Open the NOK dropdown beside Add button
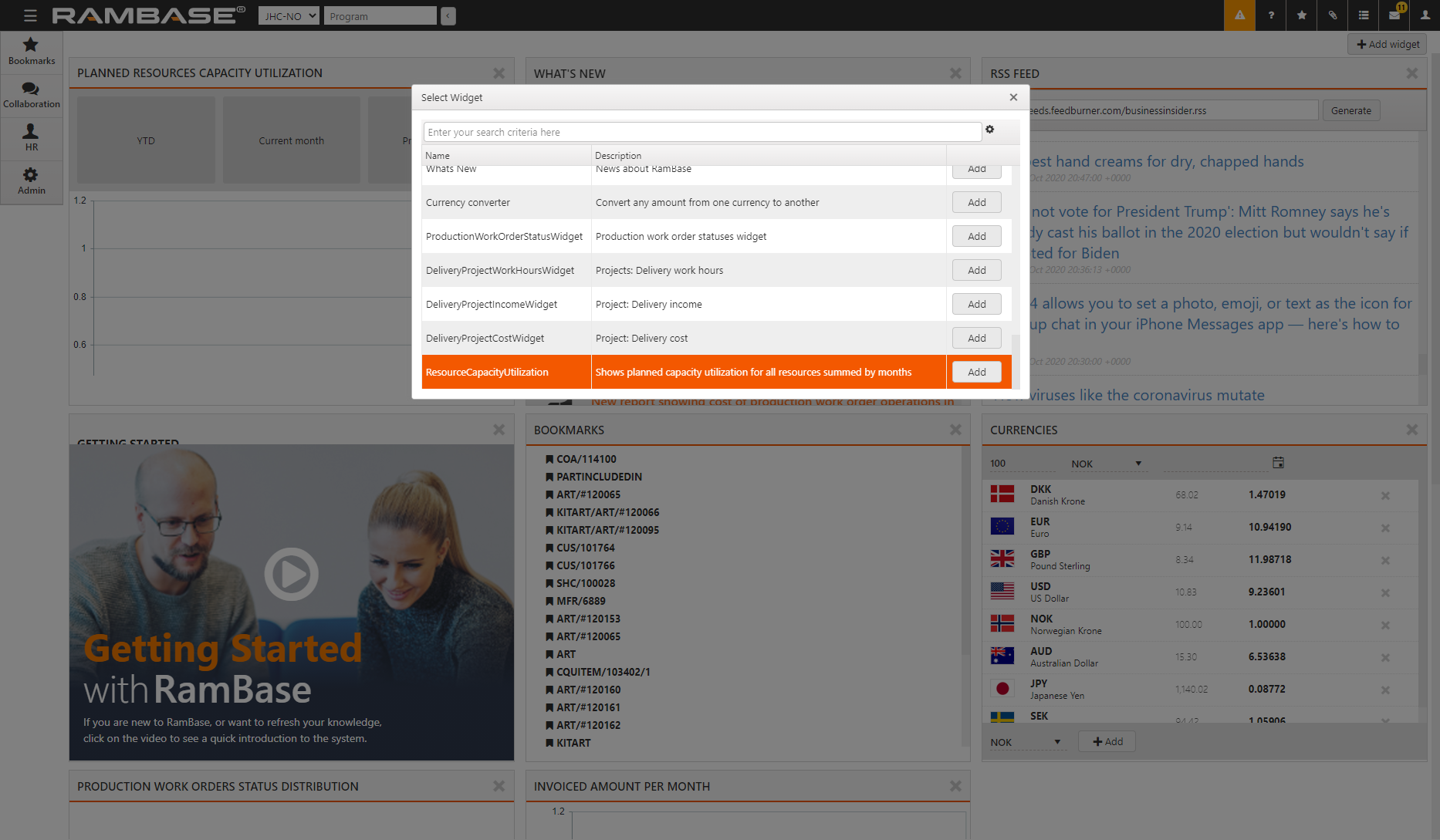 [x=1026, y=742]
